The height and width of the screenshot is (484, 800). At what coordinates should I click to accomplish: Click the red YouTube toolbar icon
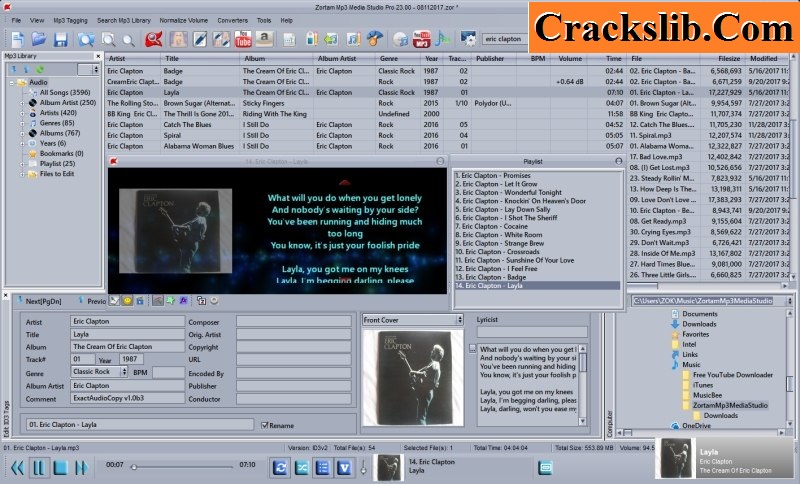coord(243,39)
